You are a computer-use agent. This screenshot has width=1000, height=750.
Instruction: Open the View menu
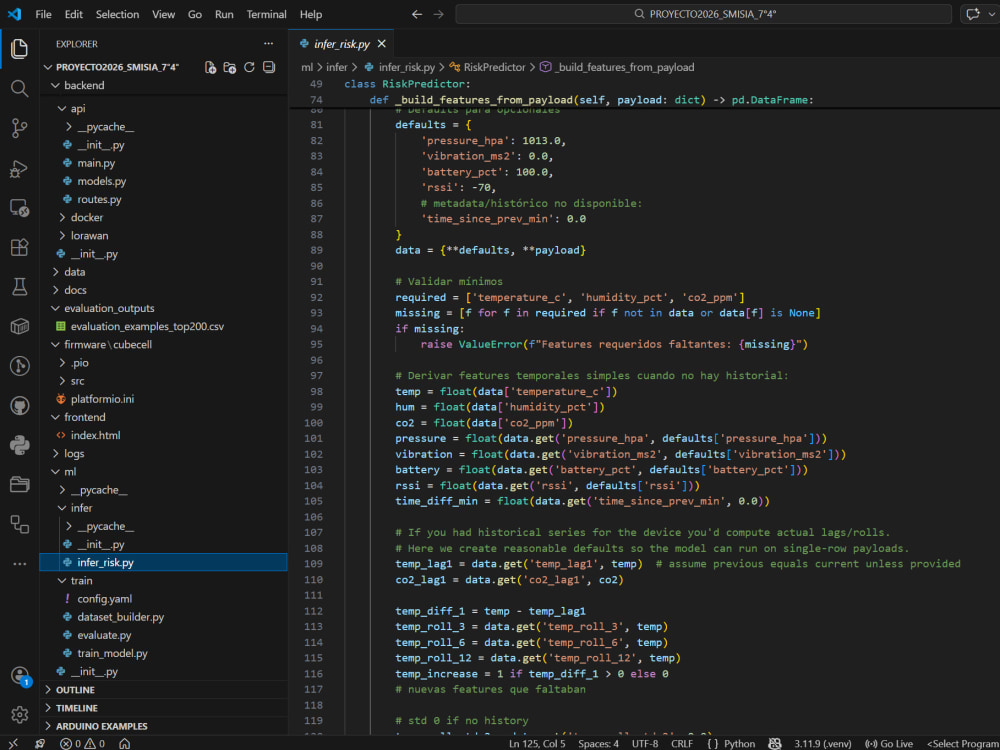coord(163,14)
